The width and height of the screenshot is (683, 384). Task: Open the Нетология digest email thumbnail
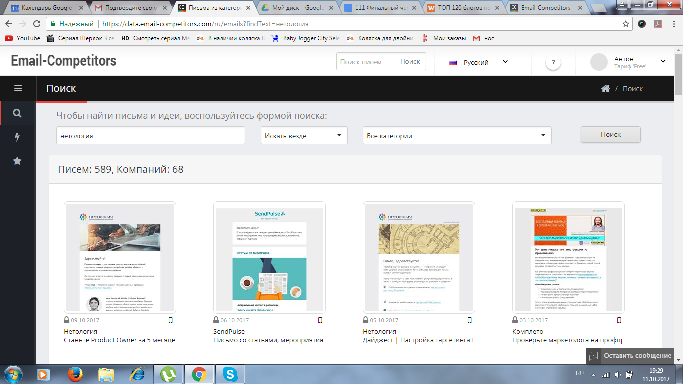419,257
